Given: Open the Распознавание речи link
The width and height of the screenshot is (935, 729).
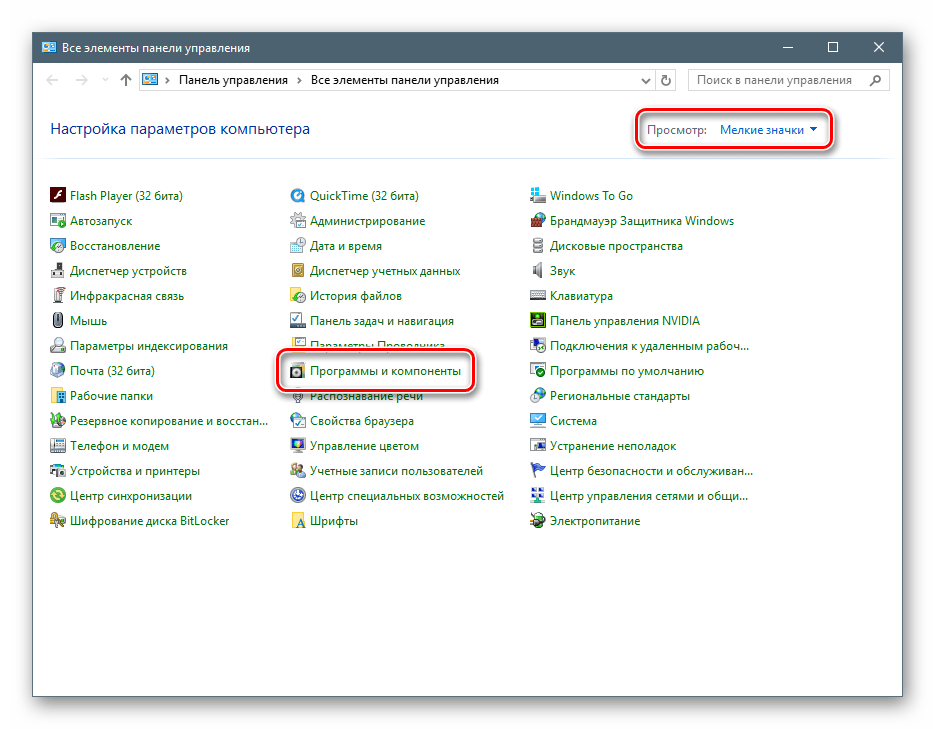Looking at the screenshot, I should (366, 397).
